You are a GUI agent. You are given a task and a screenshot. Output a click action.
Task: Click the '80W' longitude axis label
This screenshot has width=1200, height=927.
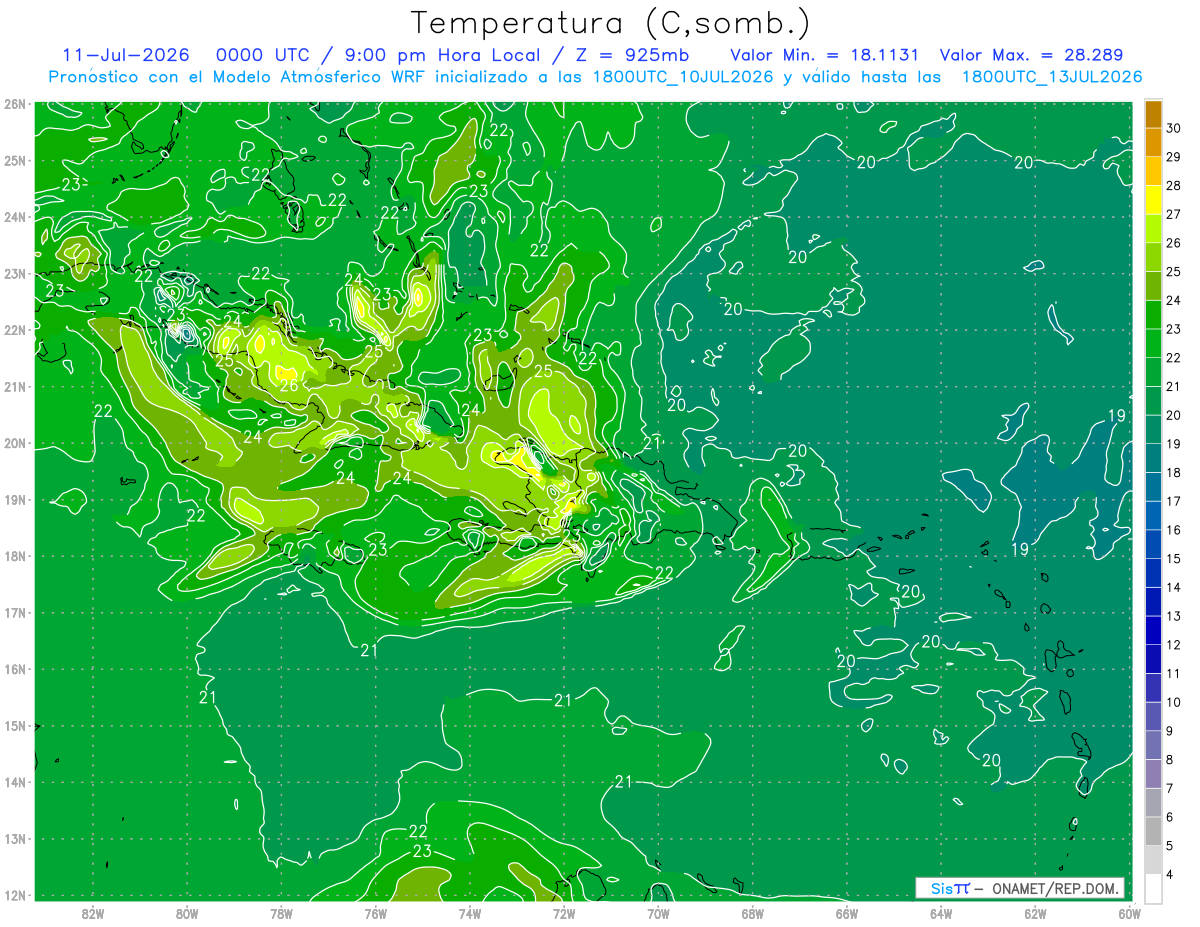[x=186, y=913]
